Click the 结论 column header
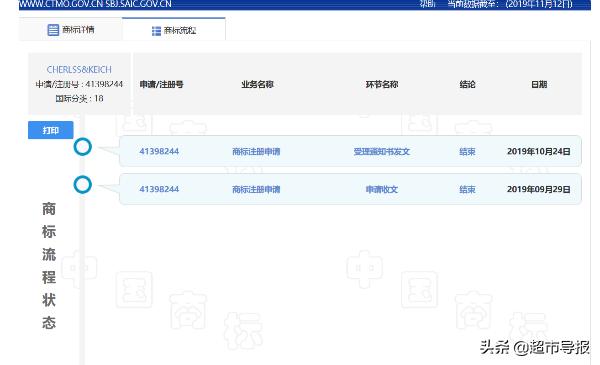Image resolution: width=600 pixels, height=365 pixels. pyautogui.click(x=467, y=85)
